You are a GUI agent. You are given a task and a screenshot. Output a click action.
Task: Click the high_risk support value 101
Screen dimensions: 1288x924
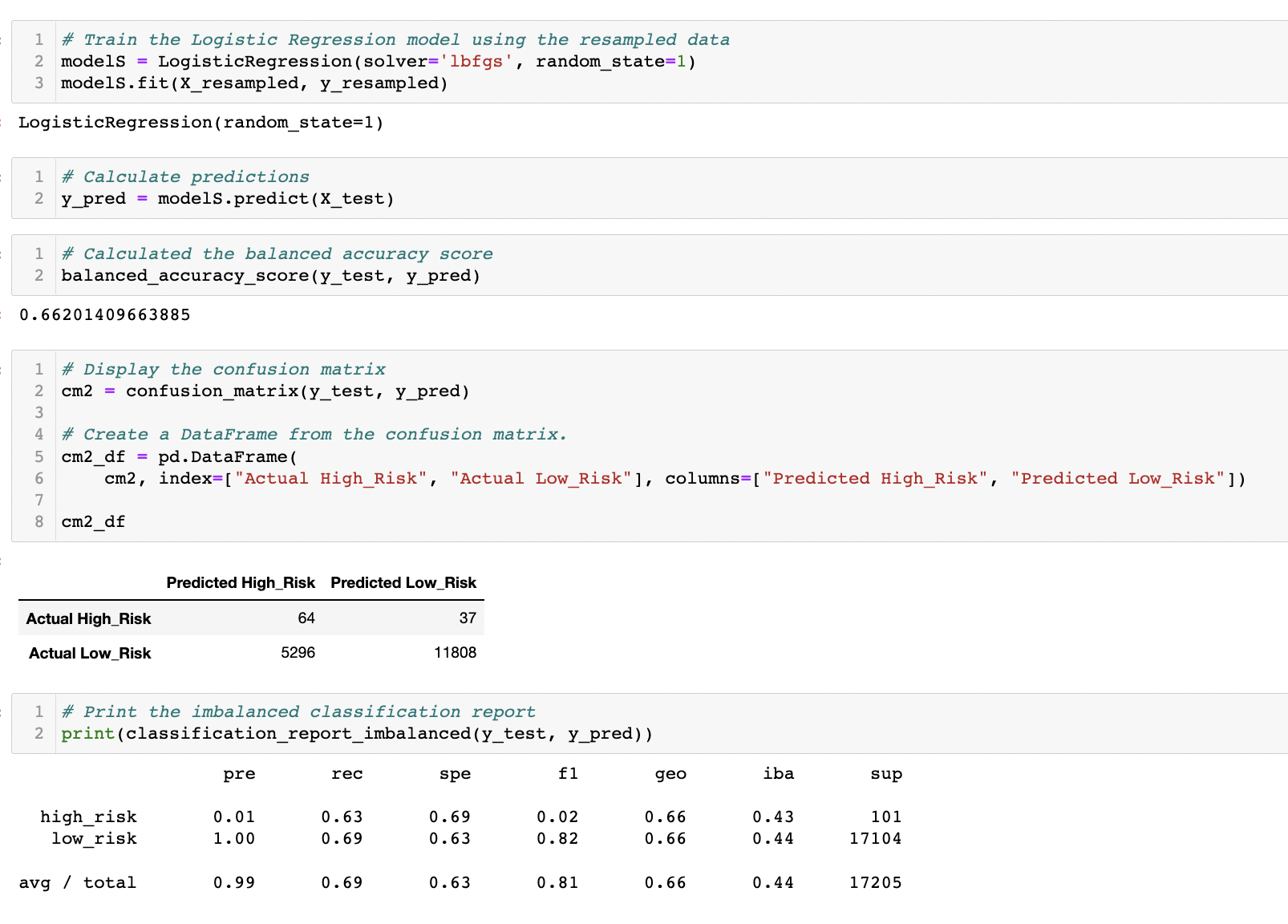886,817
